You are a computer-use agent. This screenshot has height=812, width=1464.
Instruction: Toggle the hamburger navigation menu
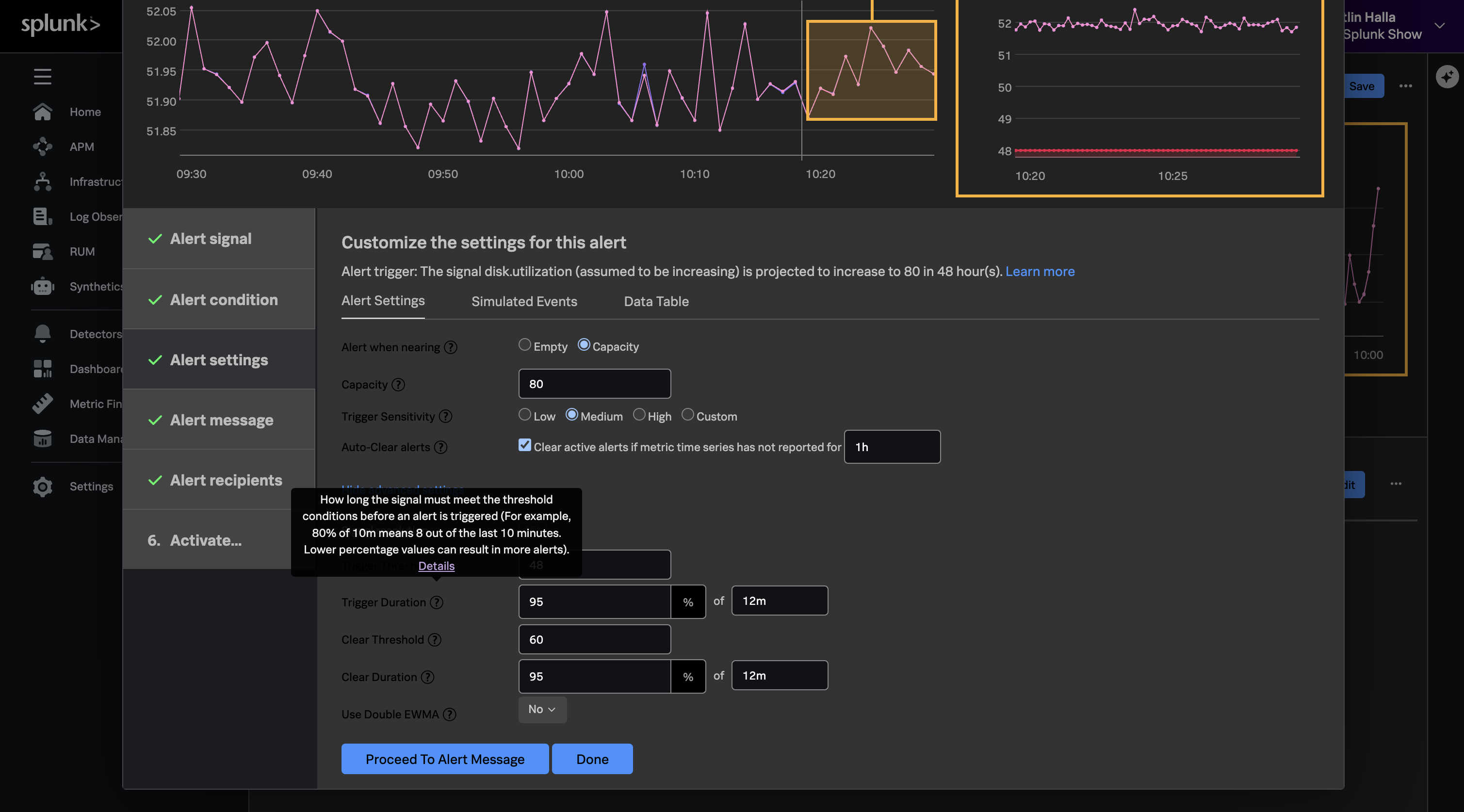(43, 76)
